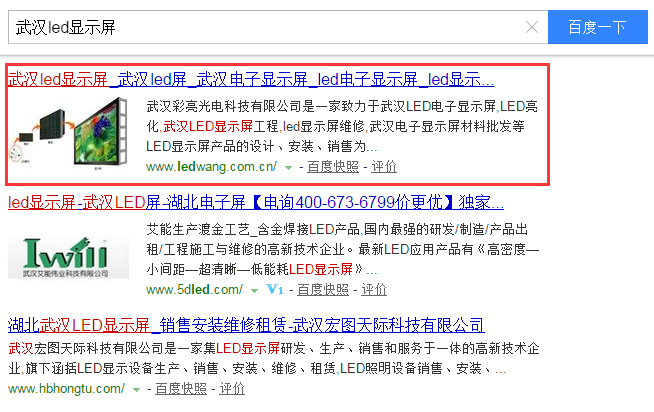
Task: Visit the www.5dled.com green URL
Action: pyautogui.click(x=194, y=290)
